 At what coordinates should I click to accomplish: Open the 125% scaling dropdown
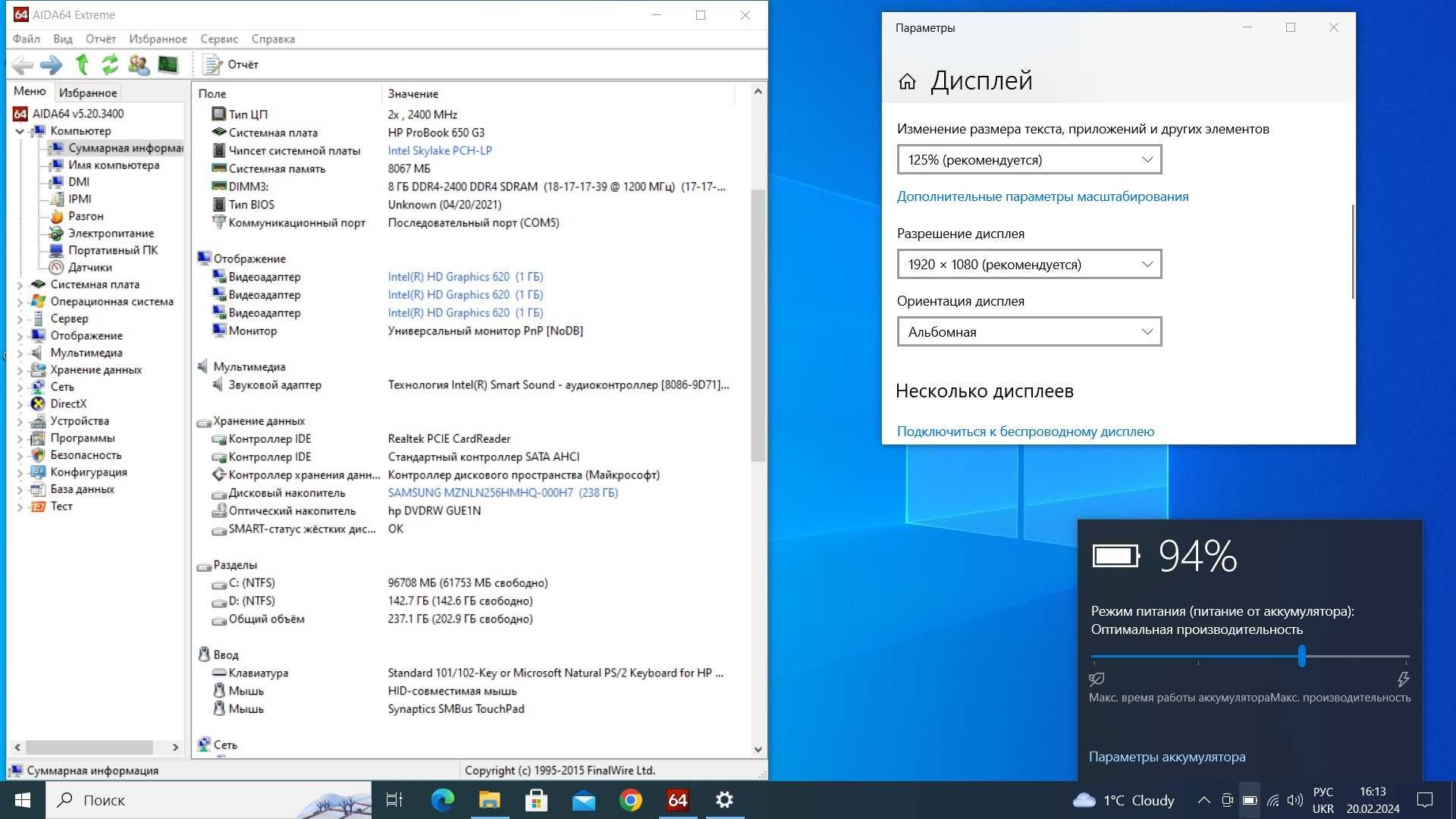coord(1029,160)
